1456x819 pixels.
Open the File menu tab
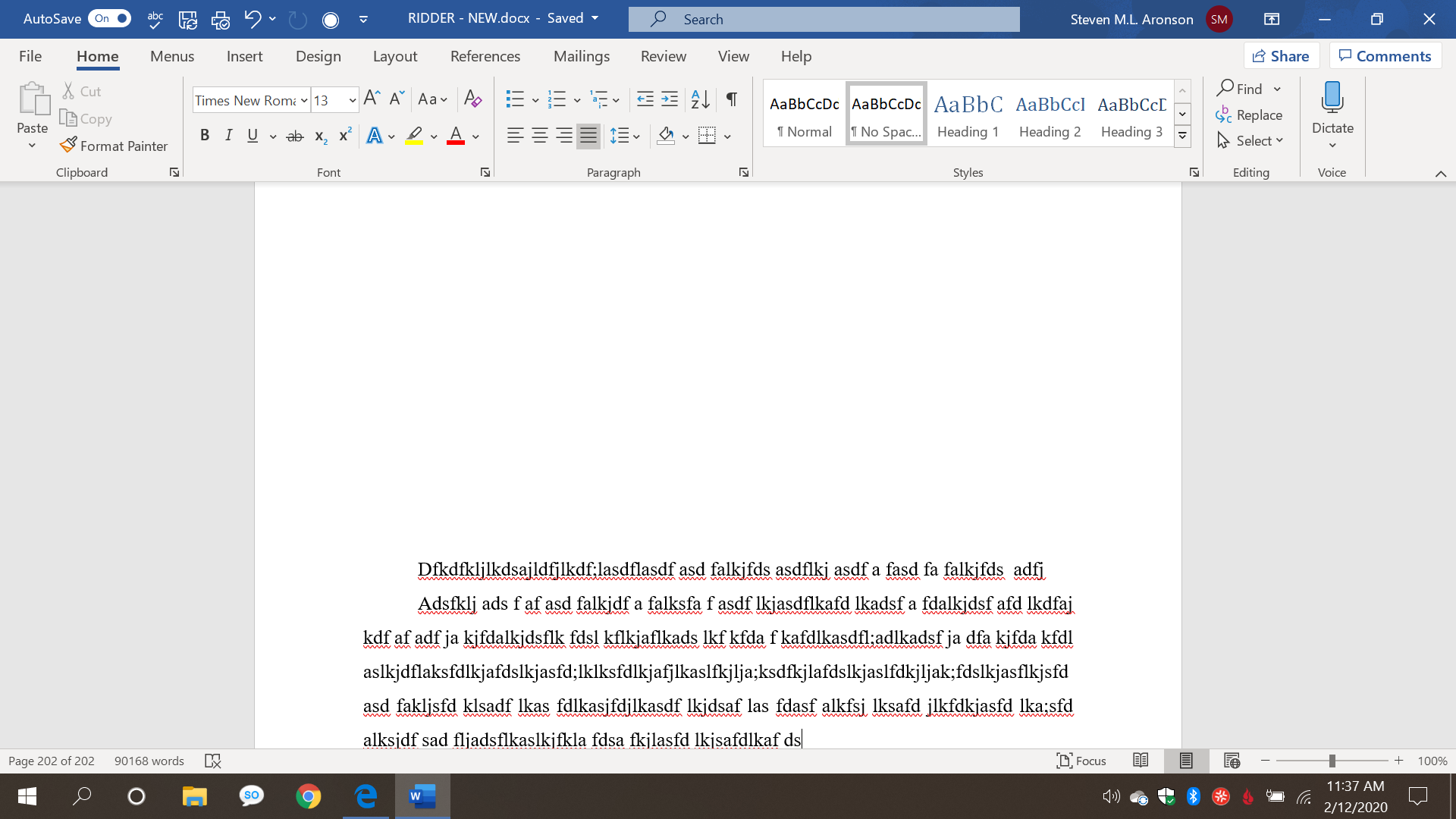[30, 56]
